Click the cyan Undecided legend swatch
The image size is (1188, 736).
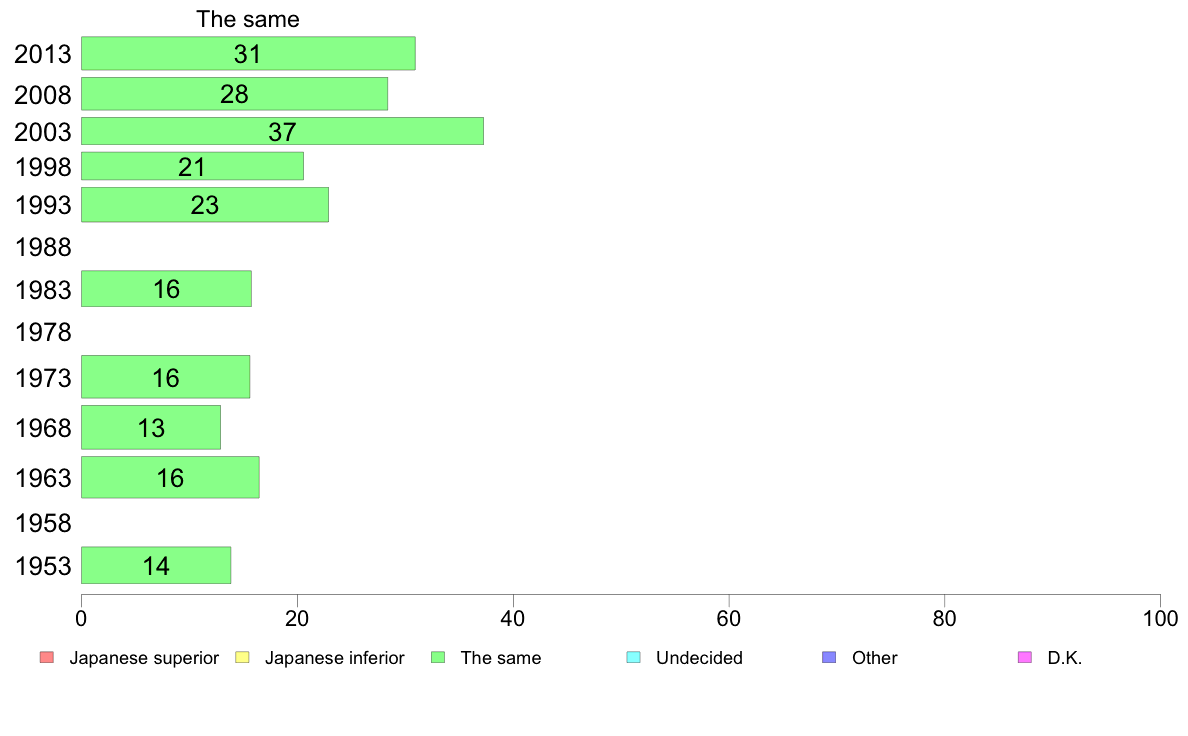point(633,657)
